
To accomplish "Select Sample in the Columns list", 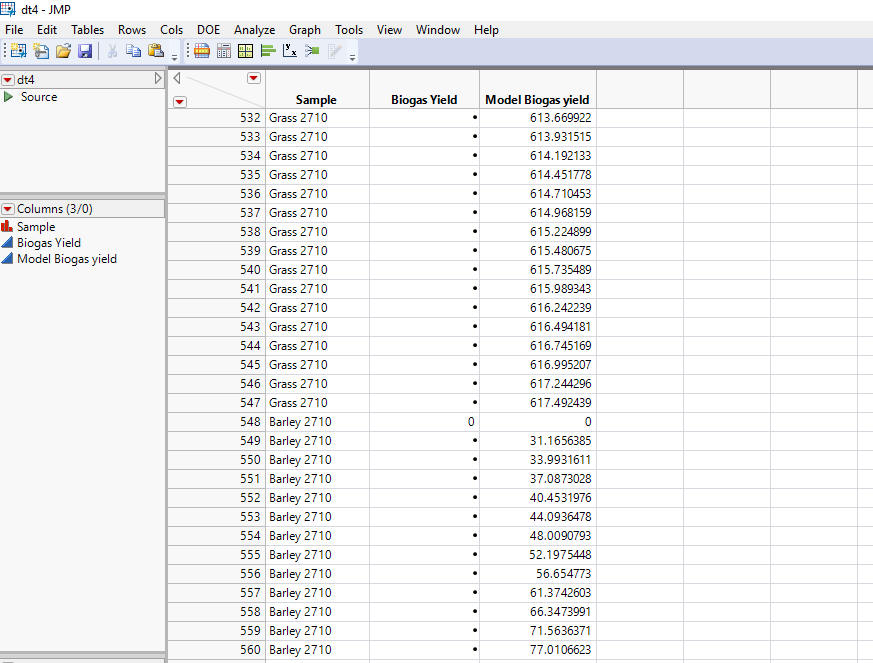I will [36, 227].
